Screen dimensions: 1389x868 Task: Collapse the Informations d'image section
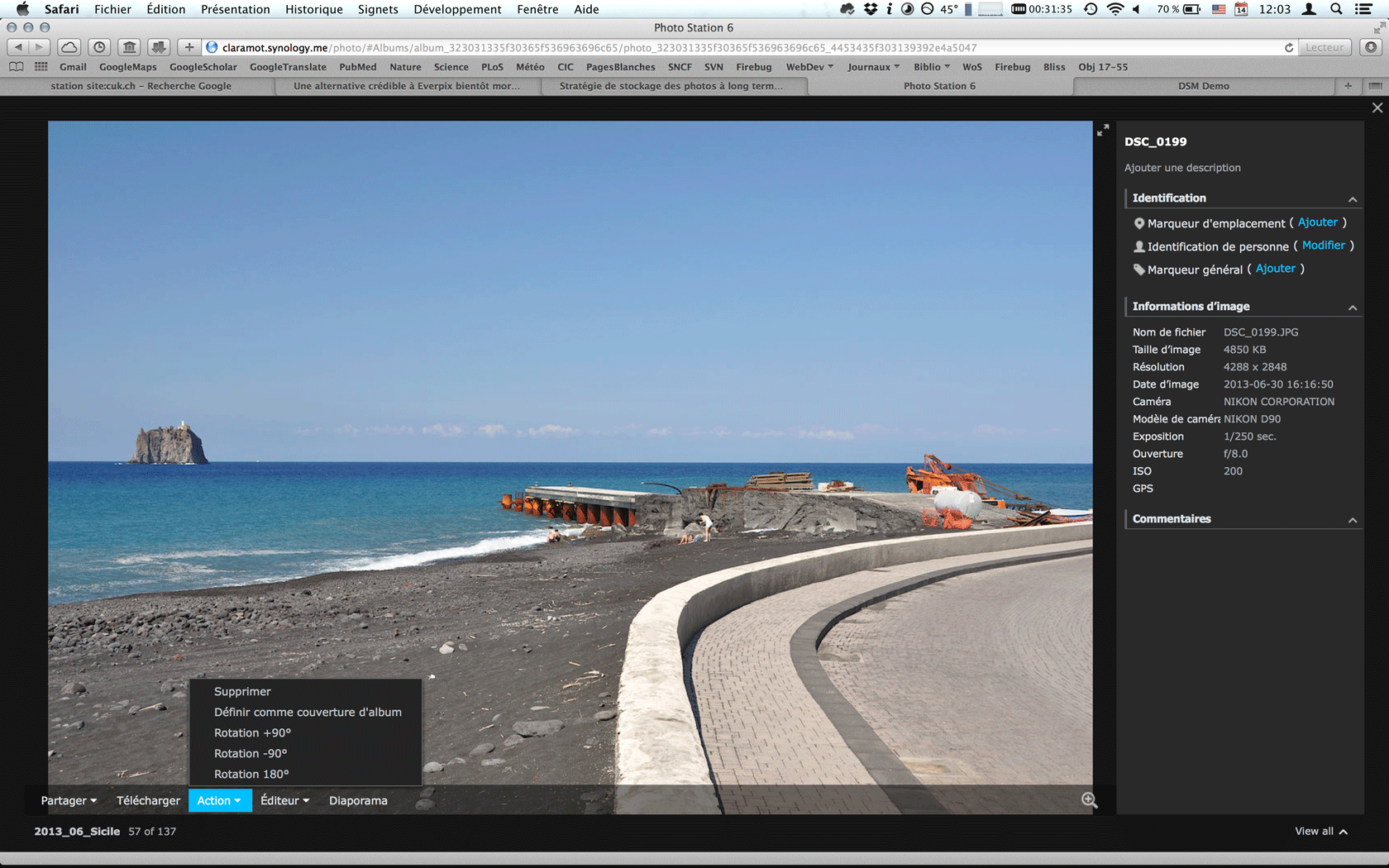click(1353, 308)
